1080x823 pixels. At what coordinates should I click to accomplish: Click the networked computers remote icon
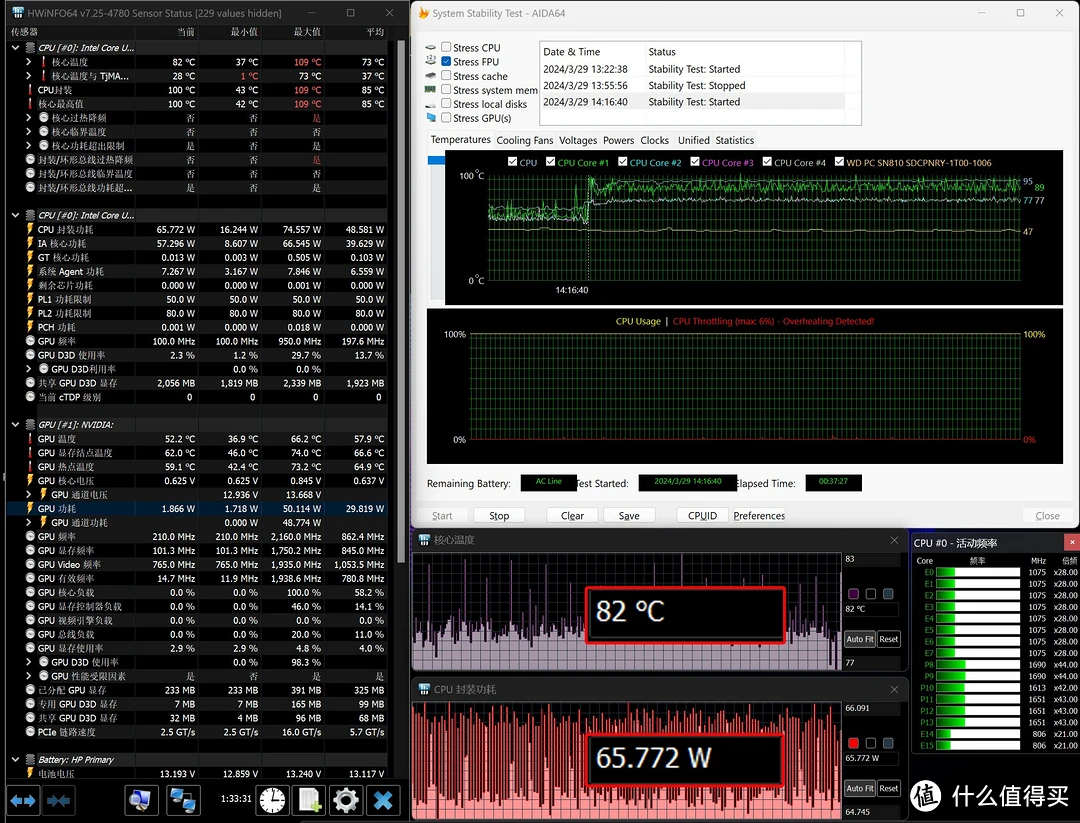pos(183,800)
